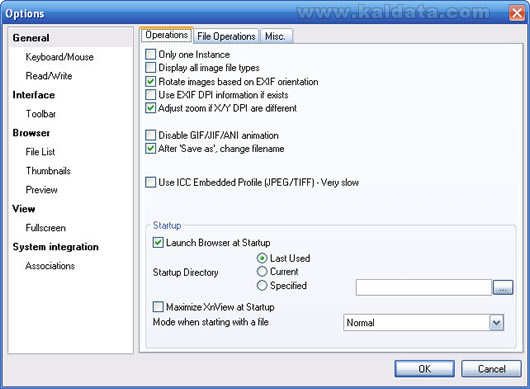Screen dimensions: 530x389
Task: Open Keyboard/Mouse settings
Action: 59,57
